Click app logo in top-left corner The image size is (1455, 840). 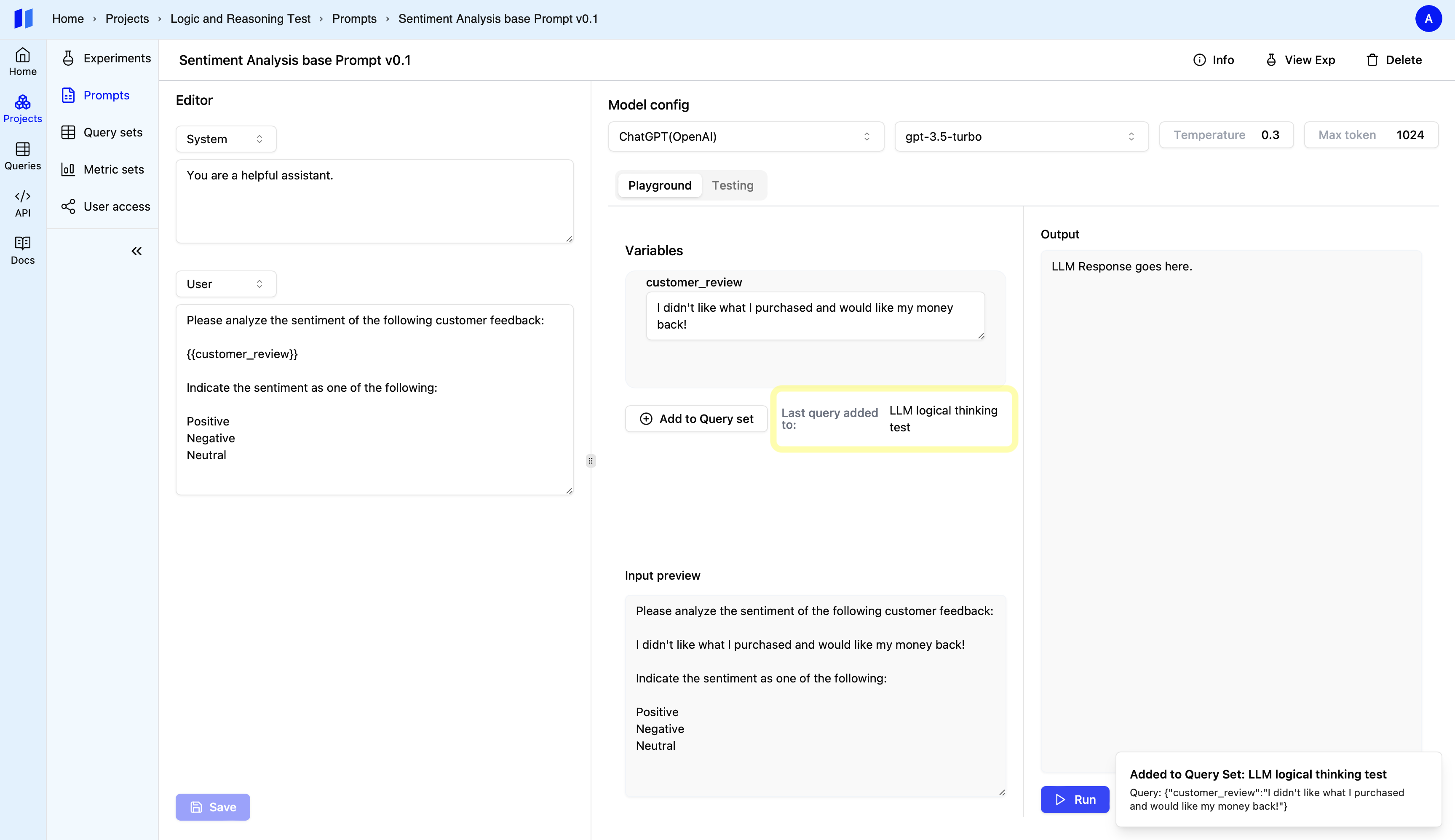[24, 19]
